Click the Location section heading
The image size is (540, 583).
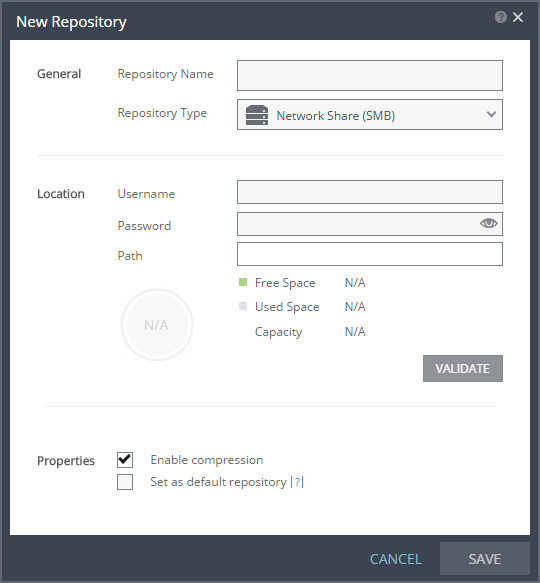61,194
